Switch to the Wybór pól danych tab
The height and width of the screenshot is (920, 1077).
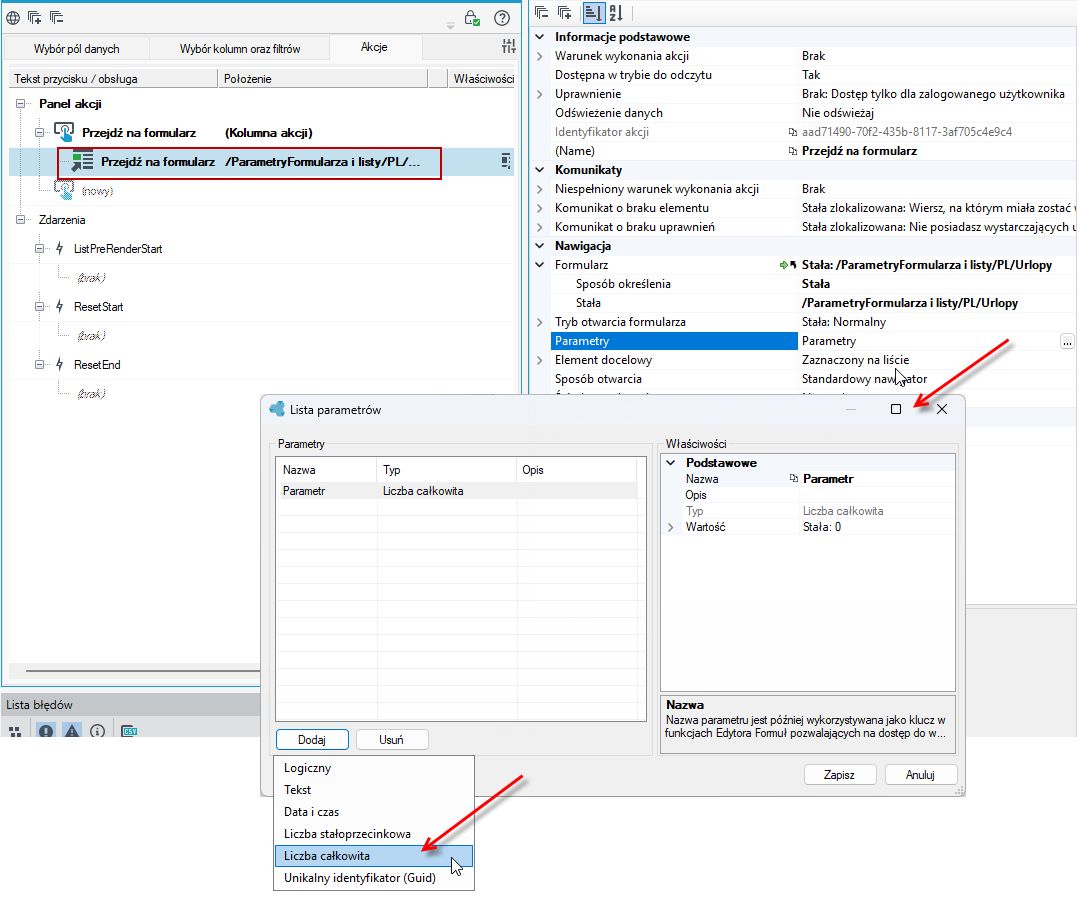76,49
